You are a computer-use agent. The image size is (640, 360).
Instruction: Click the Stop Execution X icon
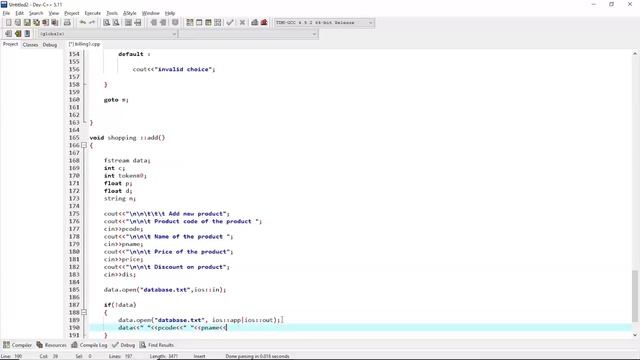[x=242, y=22]
